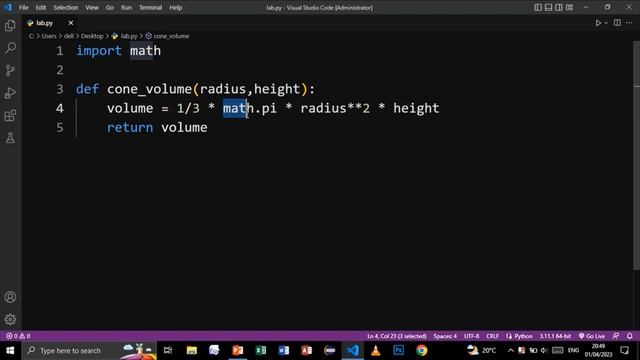Close the lab.py tab

[71, 23]
